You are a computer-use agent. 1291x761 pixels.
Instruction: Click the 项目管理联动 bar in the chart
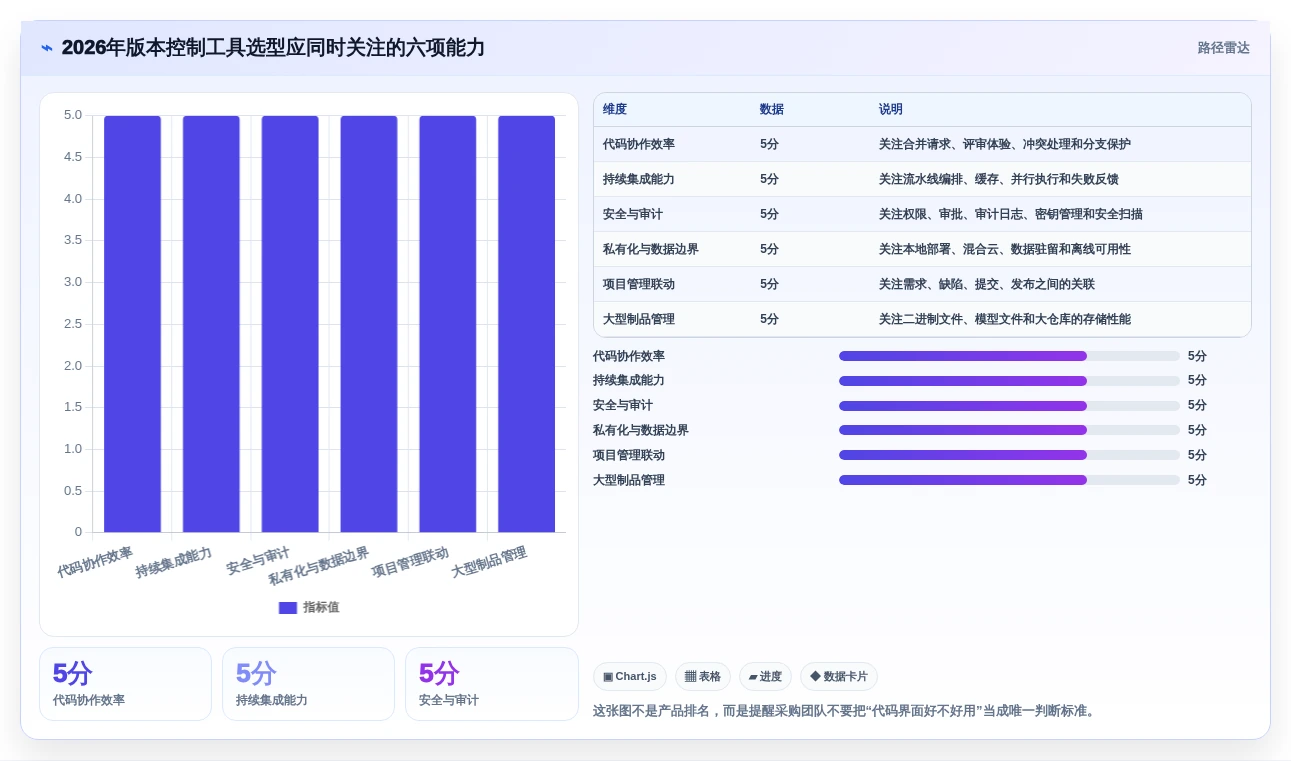click(x=448, y=323)
